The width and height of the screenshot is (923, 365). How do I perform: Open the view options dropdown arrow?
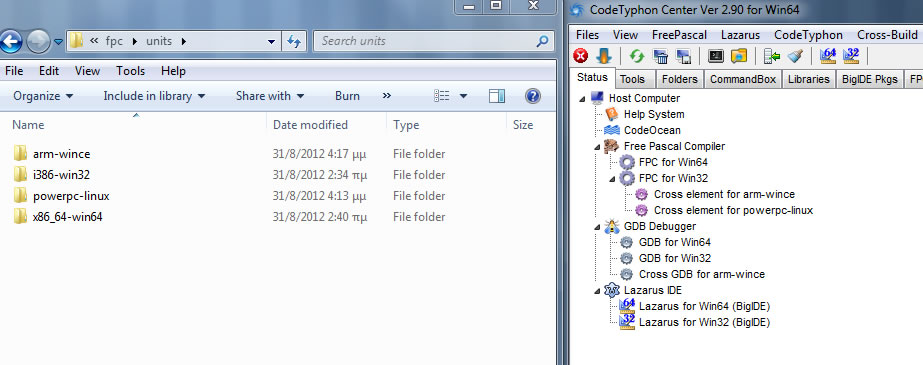[x=463, y=96]
